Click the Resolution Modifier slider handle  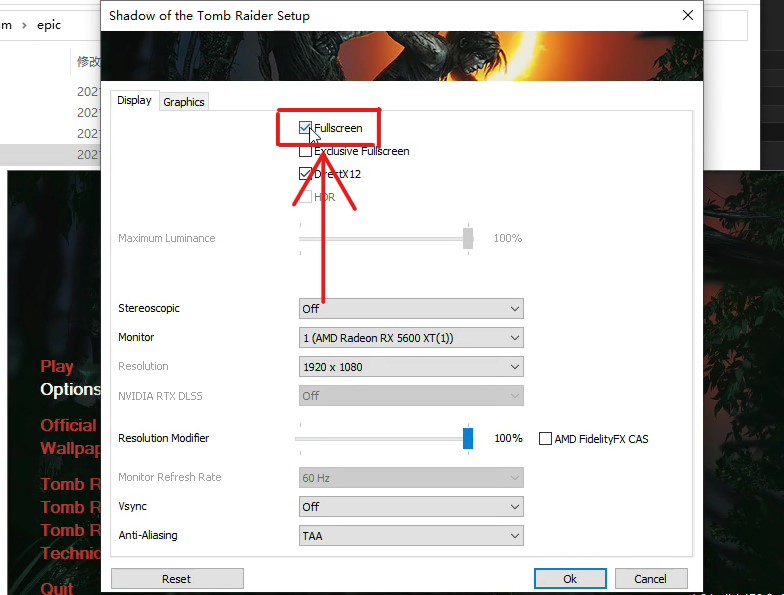(x=468, y=438)
